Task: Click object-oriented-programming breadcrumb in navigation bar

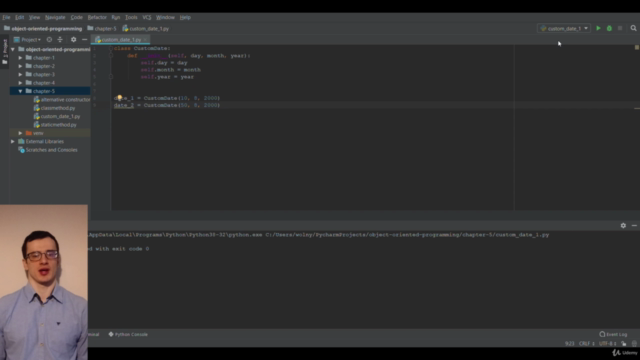Action: (43, 29)
